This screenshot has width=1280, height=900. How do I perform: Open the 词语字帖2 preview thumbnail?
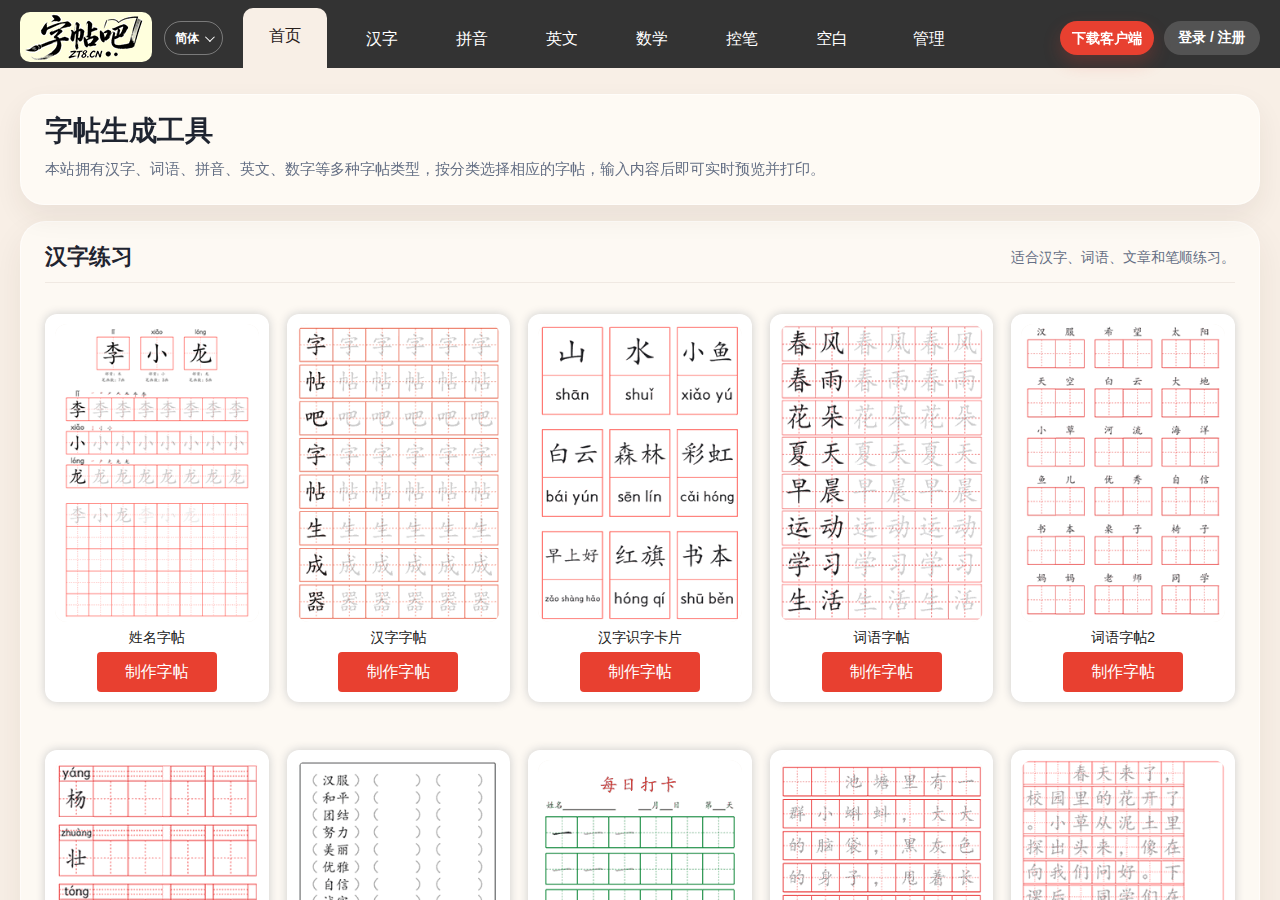pyautogui.click(x=1123, y=471)
